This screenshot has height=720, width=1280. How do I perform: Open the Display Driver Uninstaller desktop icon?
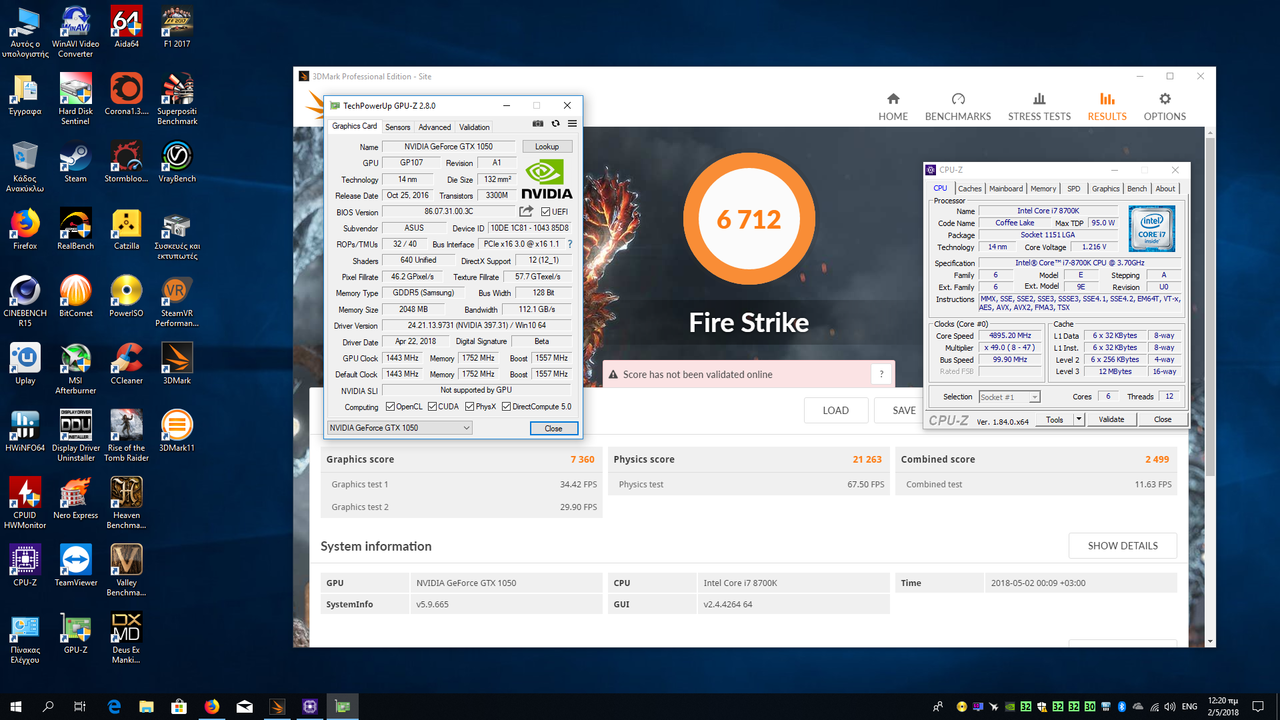click(76, 436)
